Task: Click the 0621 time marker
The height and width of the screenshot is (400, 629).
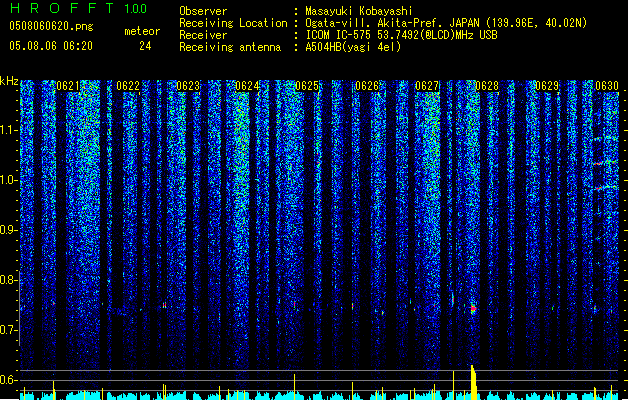Action: (x=68, y=86)
